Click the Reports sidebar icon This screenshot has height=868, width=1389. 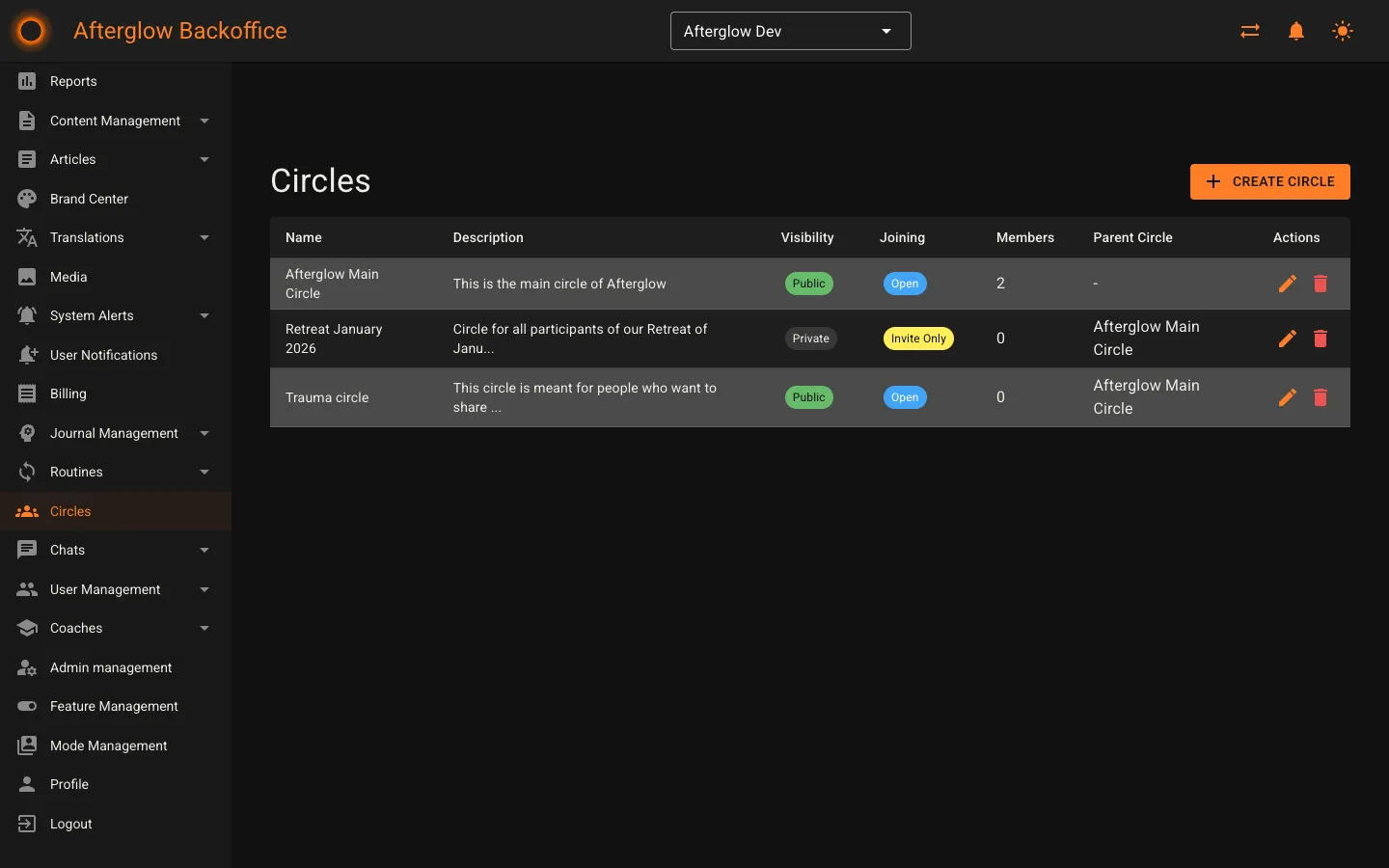(28, 81)
